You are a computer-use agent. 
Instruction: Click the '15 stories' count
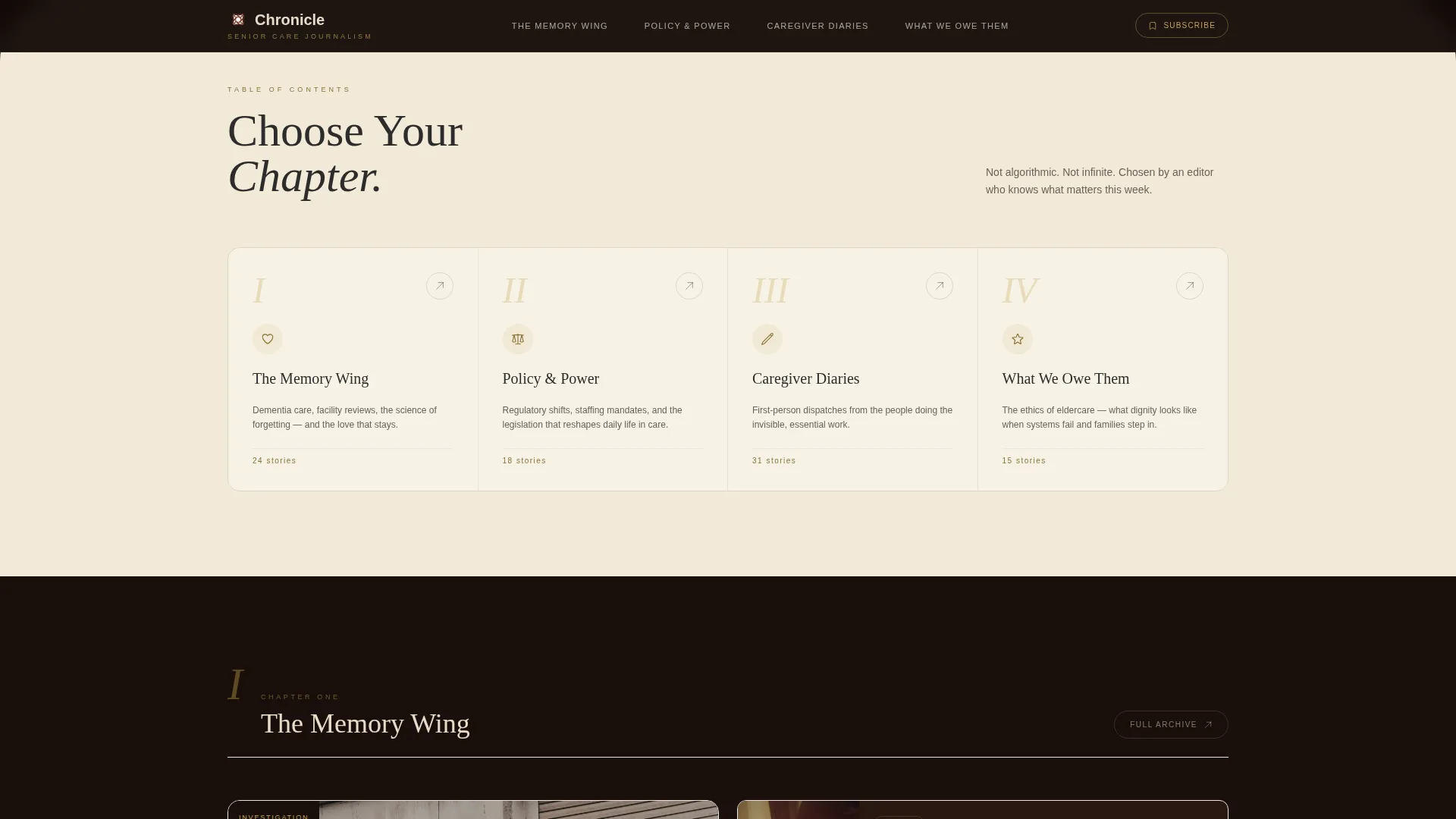tap(1024, 460)
